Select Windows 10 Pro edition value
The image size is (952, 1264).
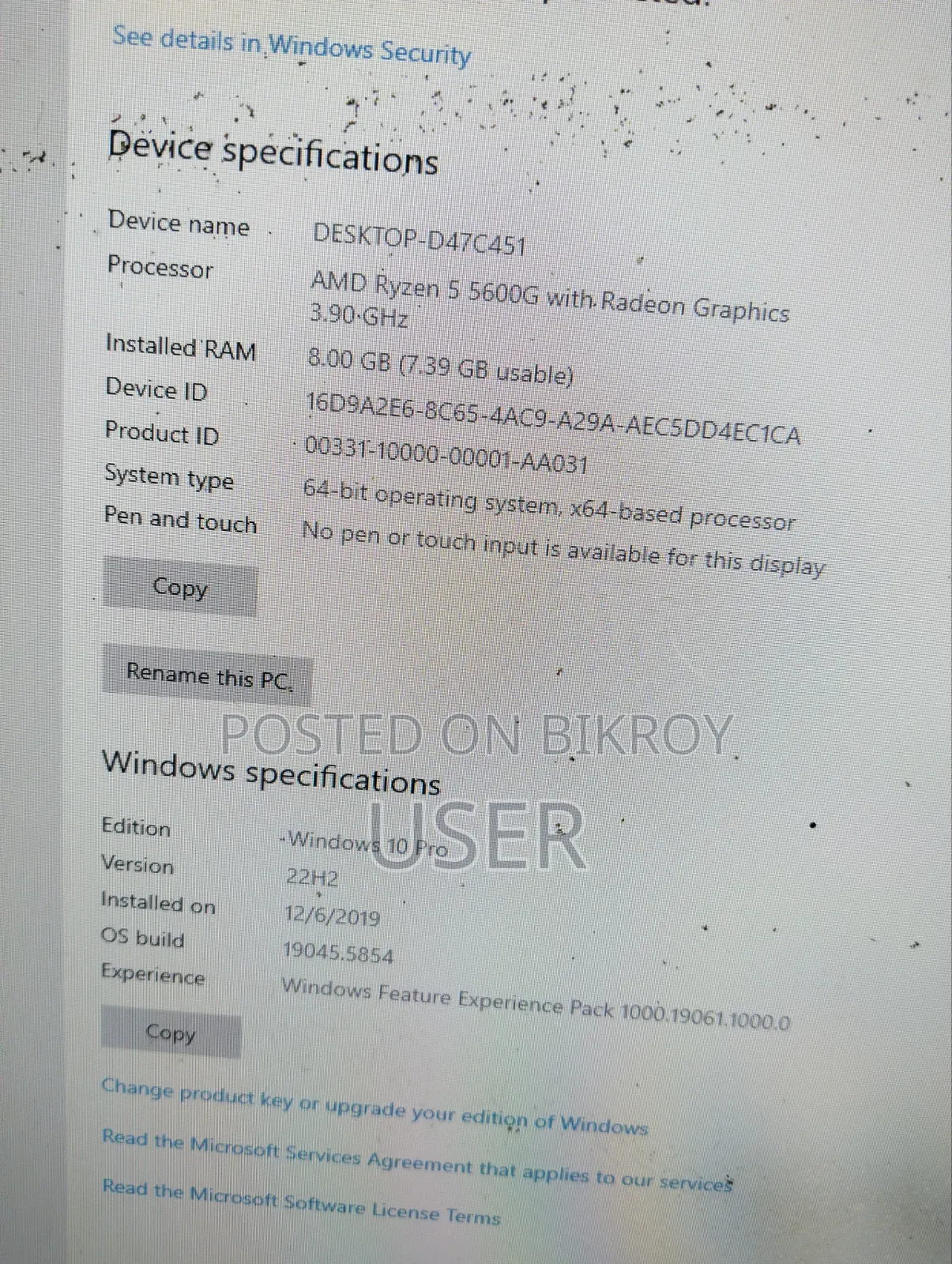pyautogui.click(x=368, y=843)
